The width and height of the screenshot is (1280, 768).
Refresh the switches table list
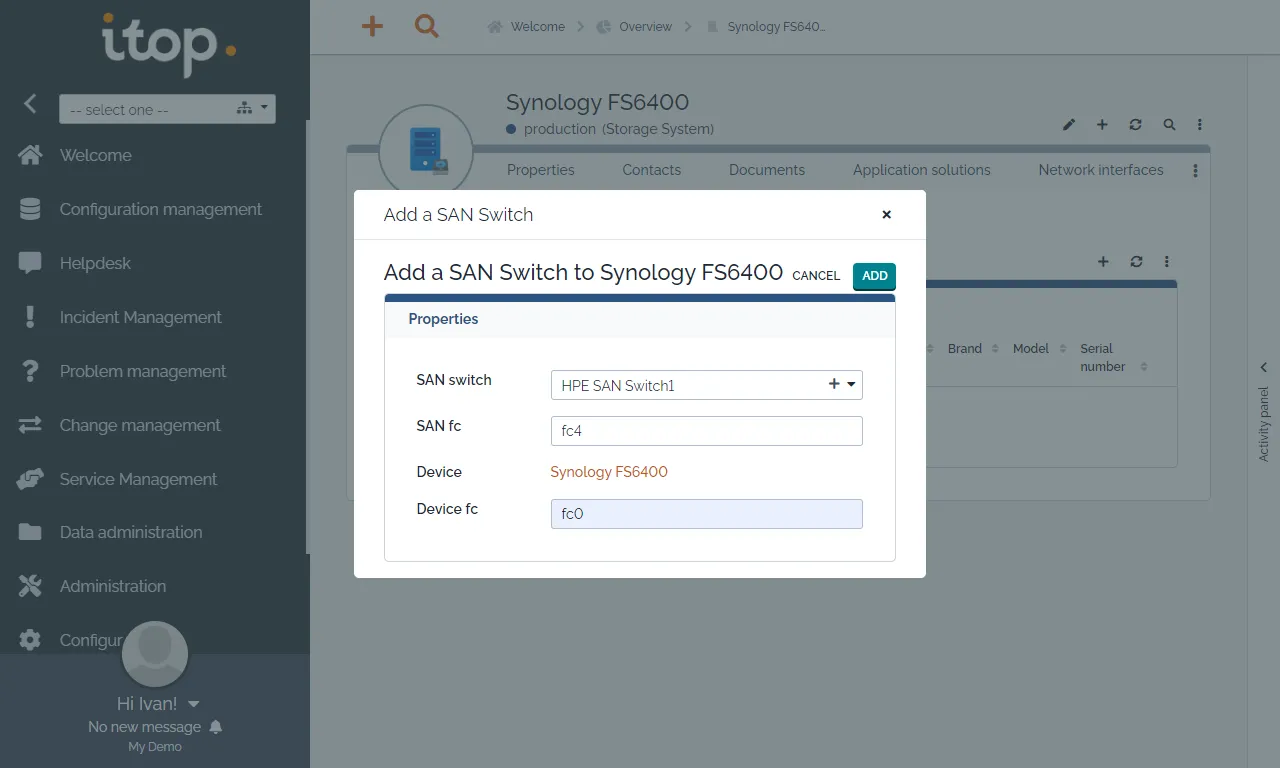[1136, 262]
